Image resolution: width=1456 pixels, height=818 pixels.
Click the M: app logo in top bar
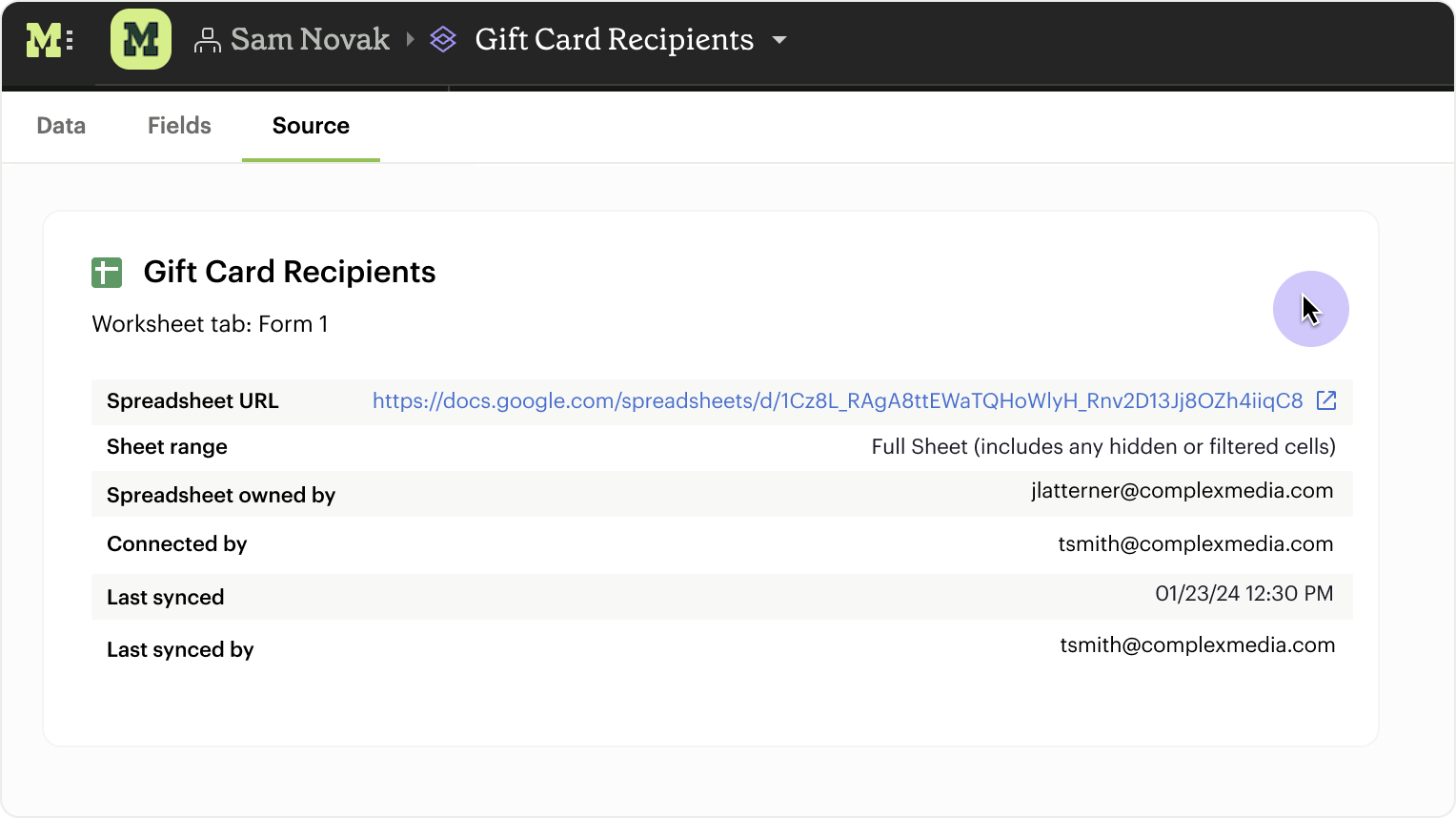49,40
